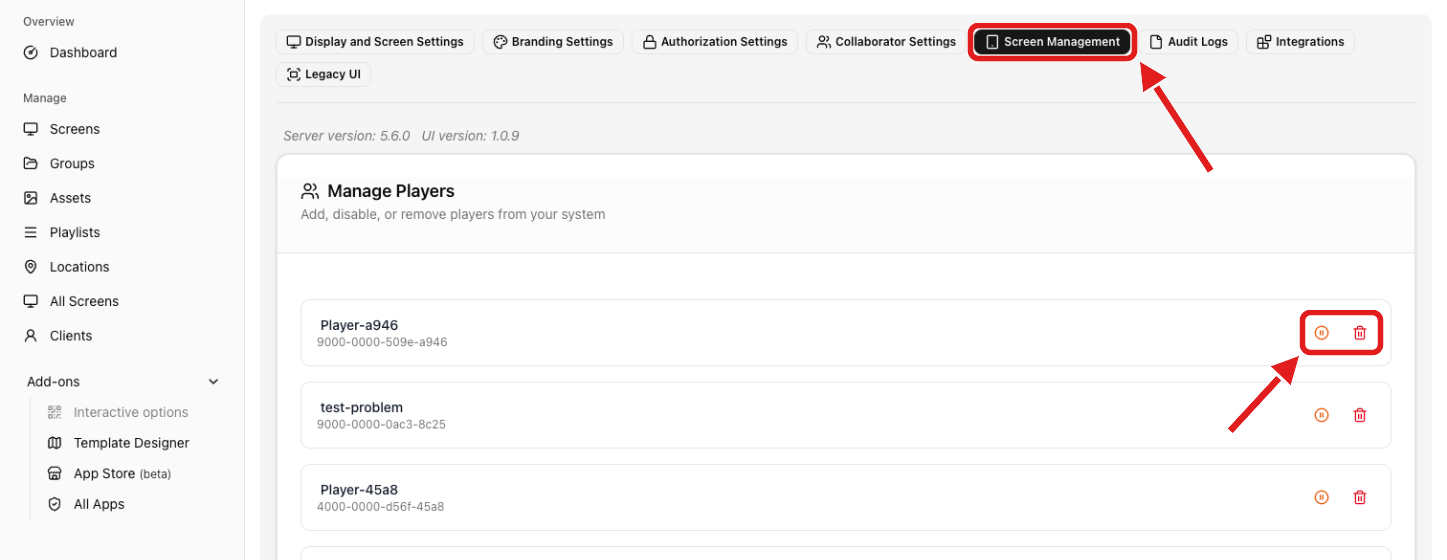The height and width of the screenshot is (560, 1447).
Task: Click the Dashboard gauge icon
Action: coord(31,52)
